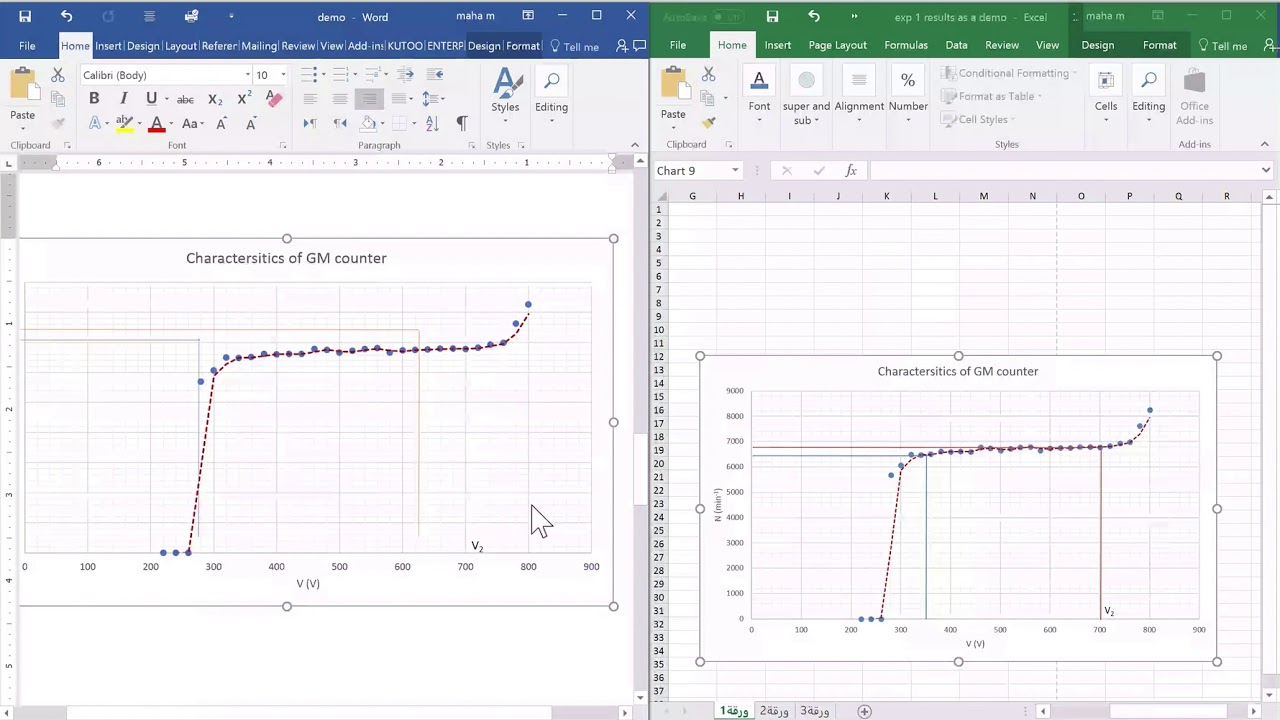Screen dimensions: 1280x720
Task: Click the Increase Indent icon in Word
Action: pyautogui.click(x=405, y=75)
